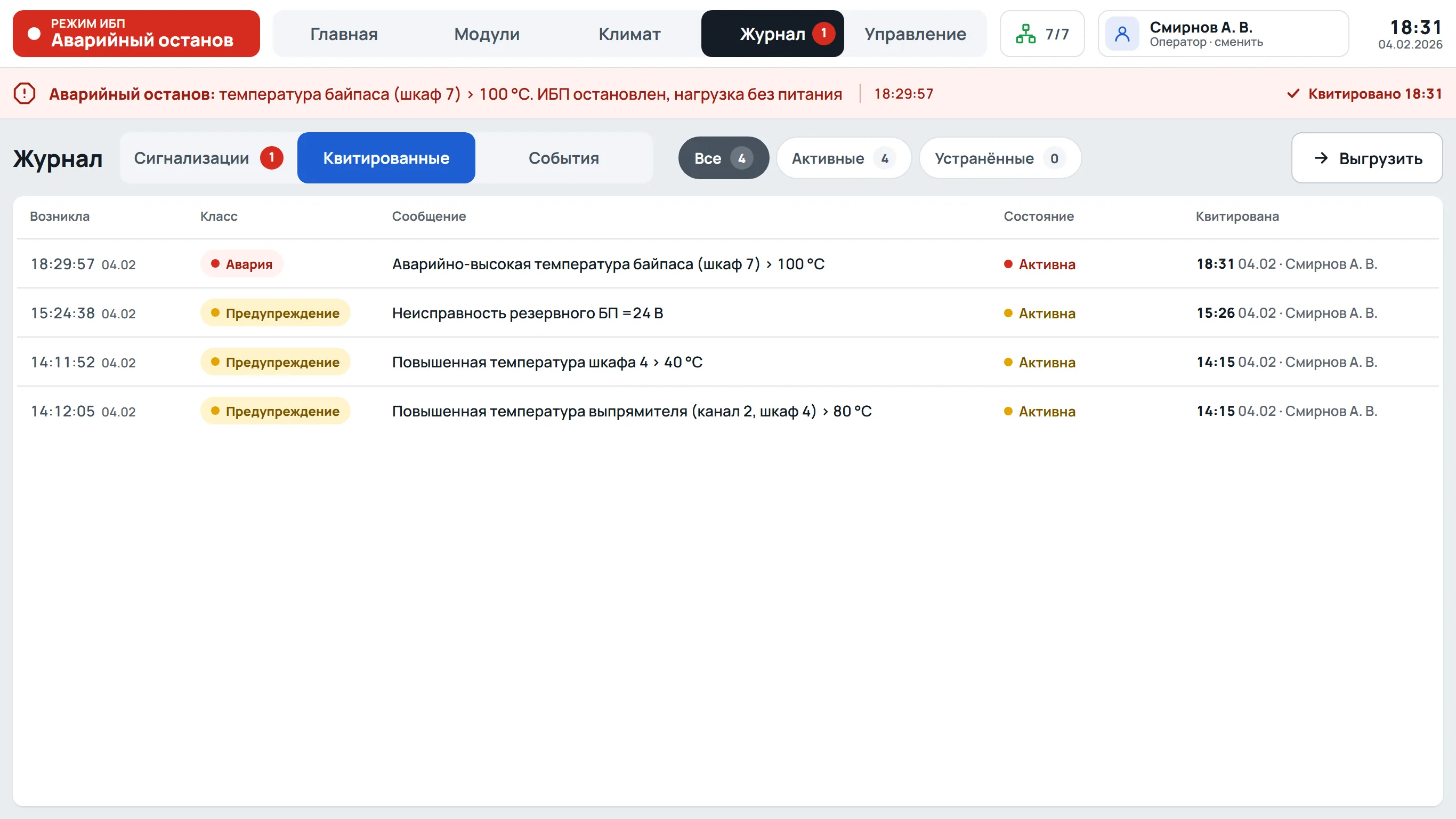1456x819 pixels.
Task: Select the Все filter chip
Action: click(723, 158)
